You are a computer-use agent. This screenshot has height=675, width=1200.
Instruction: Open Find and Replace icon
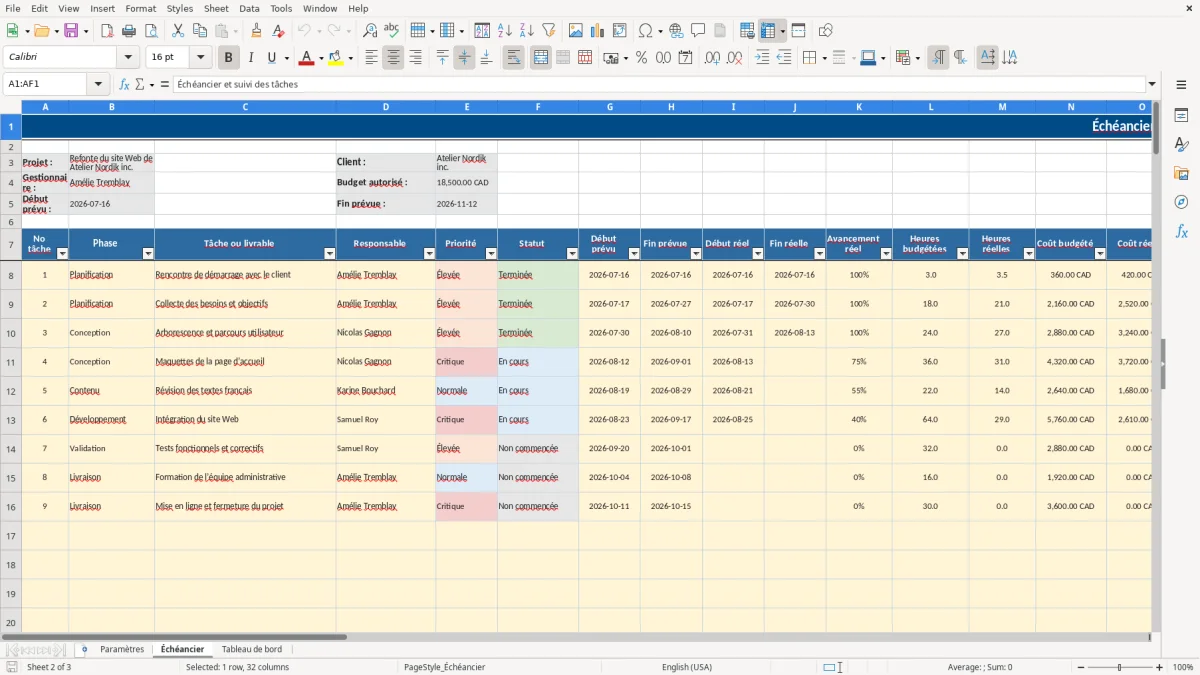pos(370,31)
